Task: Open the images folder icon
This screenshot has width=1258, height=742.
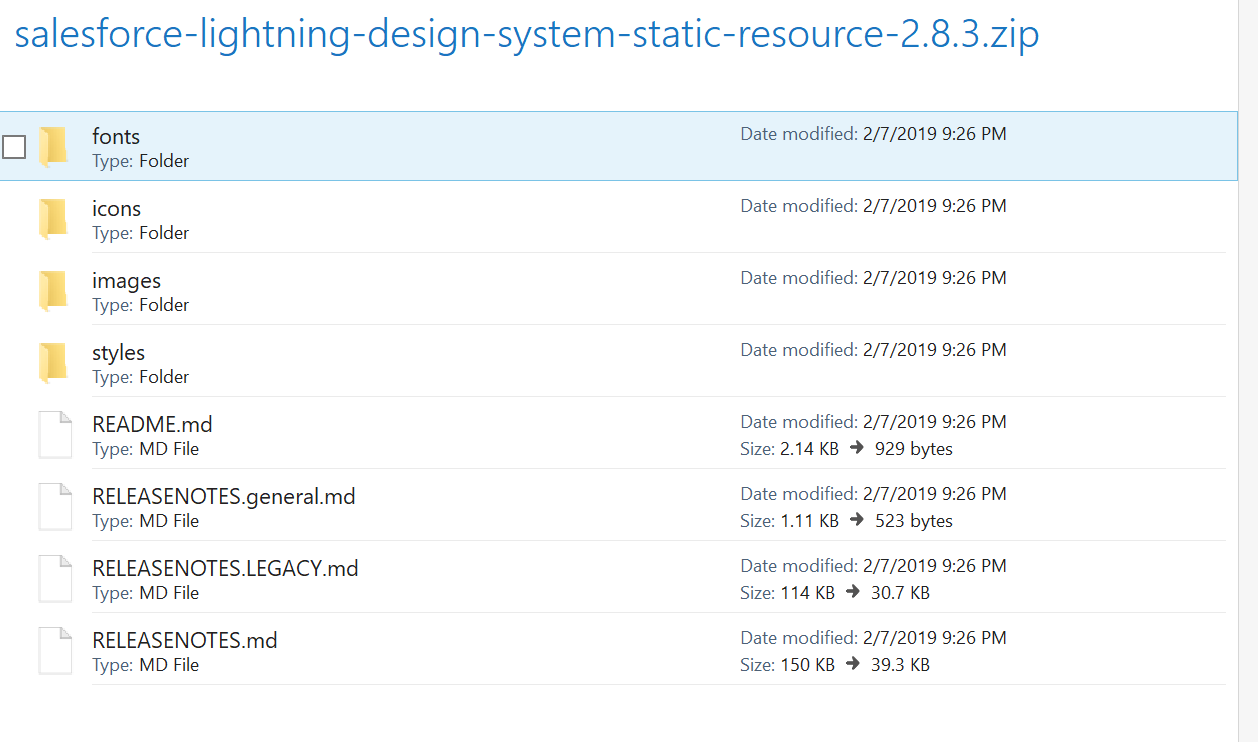Action: point(53,290)
